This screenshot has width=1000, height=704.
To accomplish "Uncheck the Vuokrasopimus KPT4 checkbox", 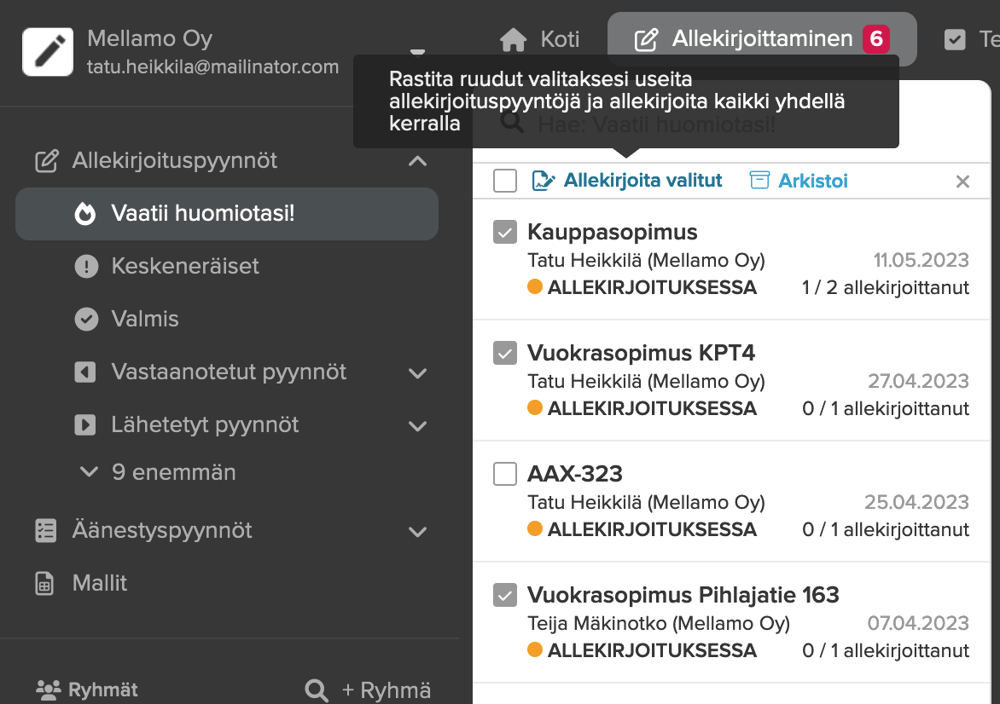I will (505, 353).
